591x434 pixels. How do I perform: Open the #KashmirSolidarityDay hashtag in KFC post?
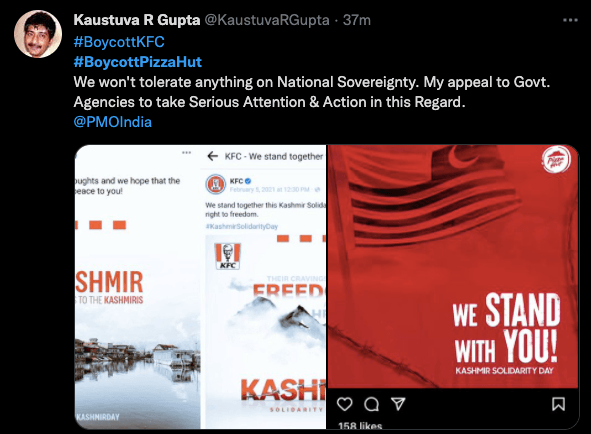(x=242, y=226)
